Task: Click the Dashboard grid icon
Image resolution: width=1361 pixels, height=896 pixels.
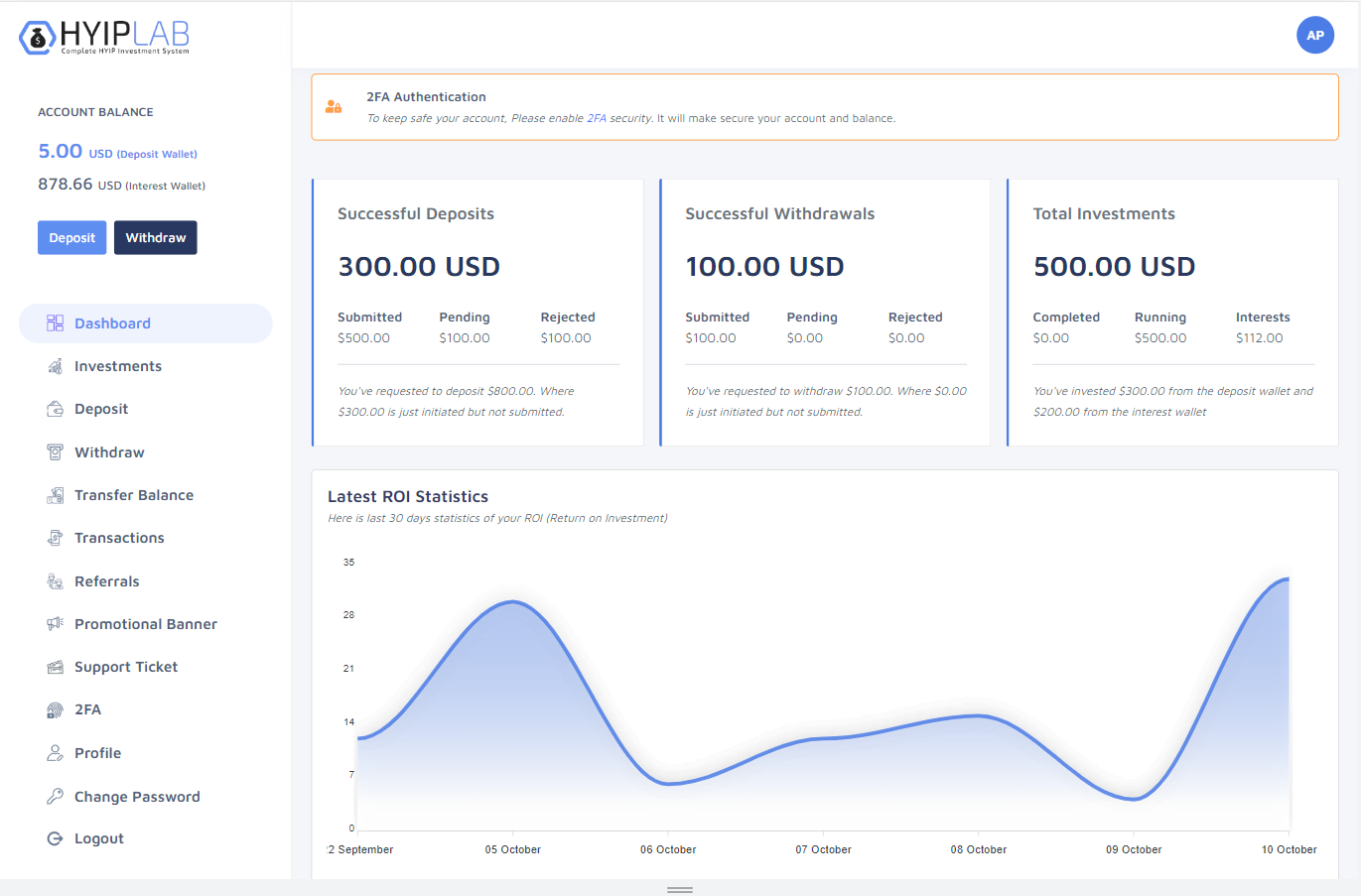Action: pyautogui.click(x=55, y=323)
